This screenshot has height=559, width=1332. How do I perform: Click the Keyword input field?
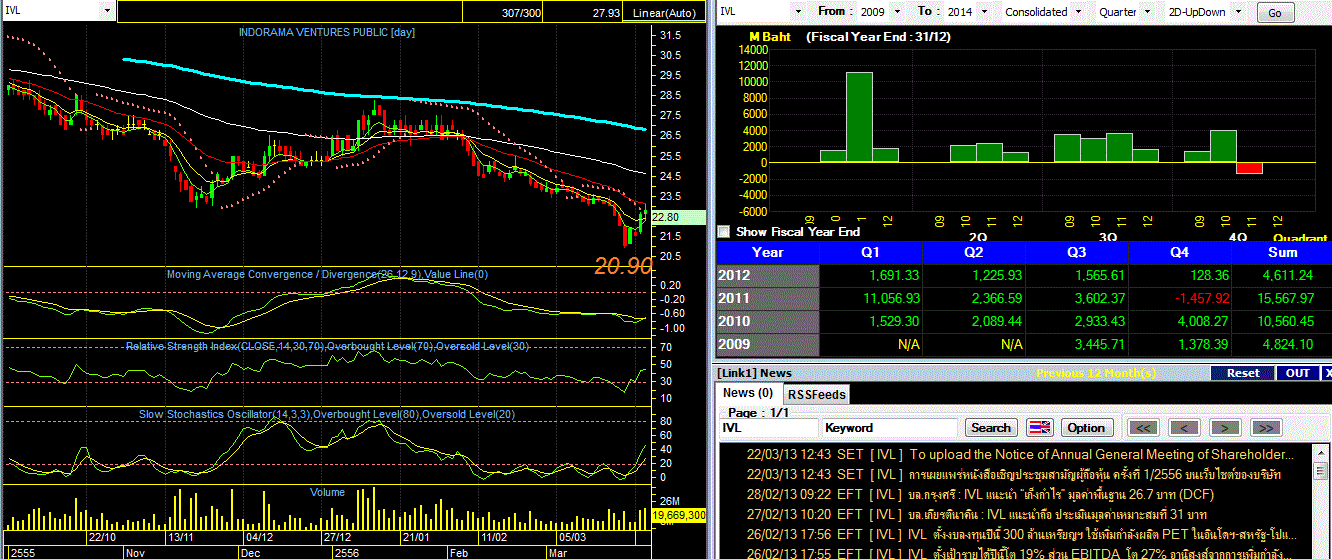889,427
